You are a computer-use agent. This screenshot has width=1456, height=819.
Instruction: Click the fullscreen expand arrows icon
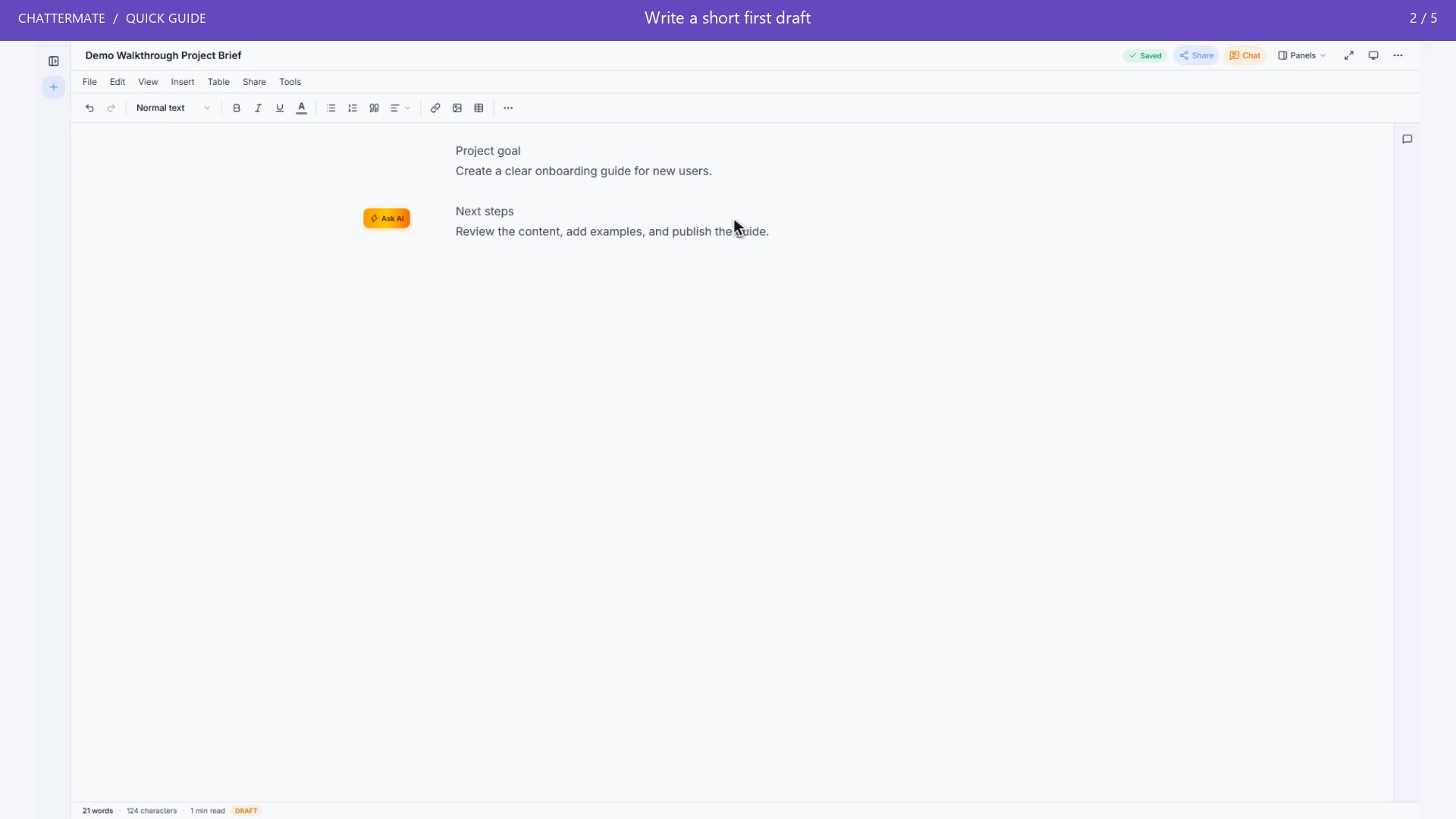tap(1349, 55)
